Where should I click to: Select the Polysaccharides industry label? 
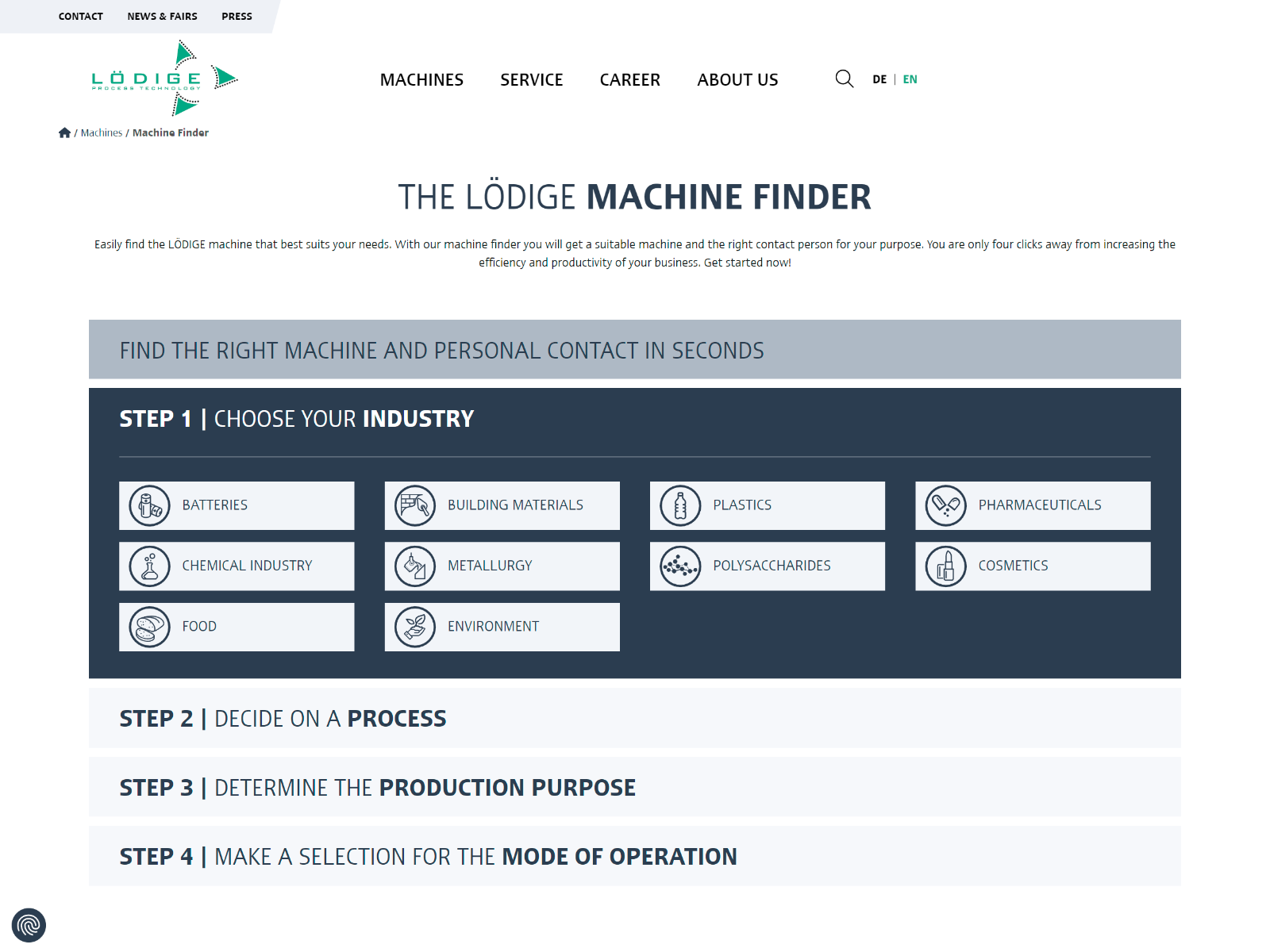click(x=772, y=566)
